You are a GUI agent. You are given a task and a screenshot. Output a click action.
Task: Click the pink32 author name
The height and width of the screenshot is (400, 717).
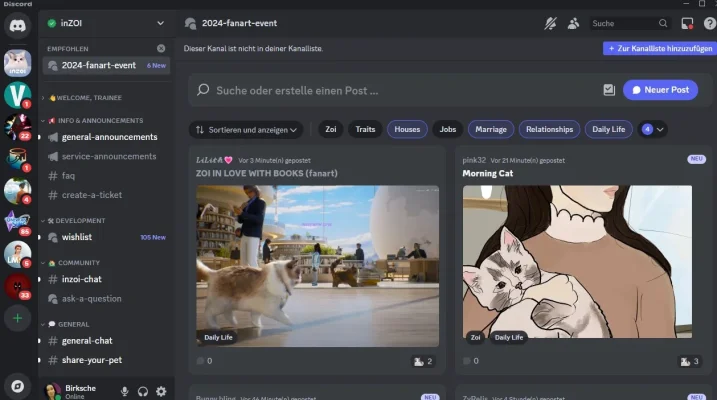474,160
